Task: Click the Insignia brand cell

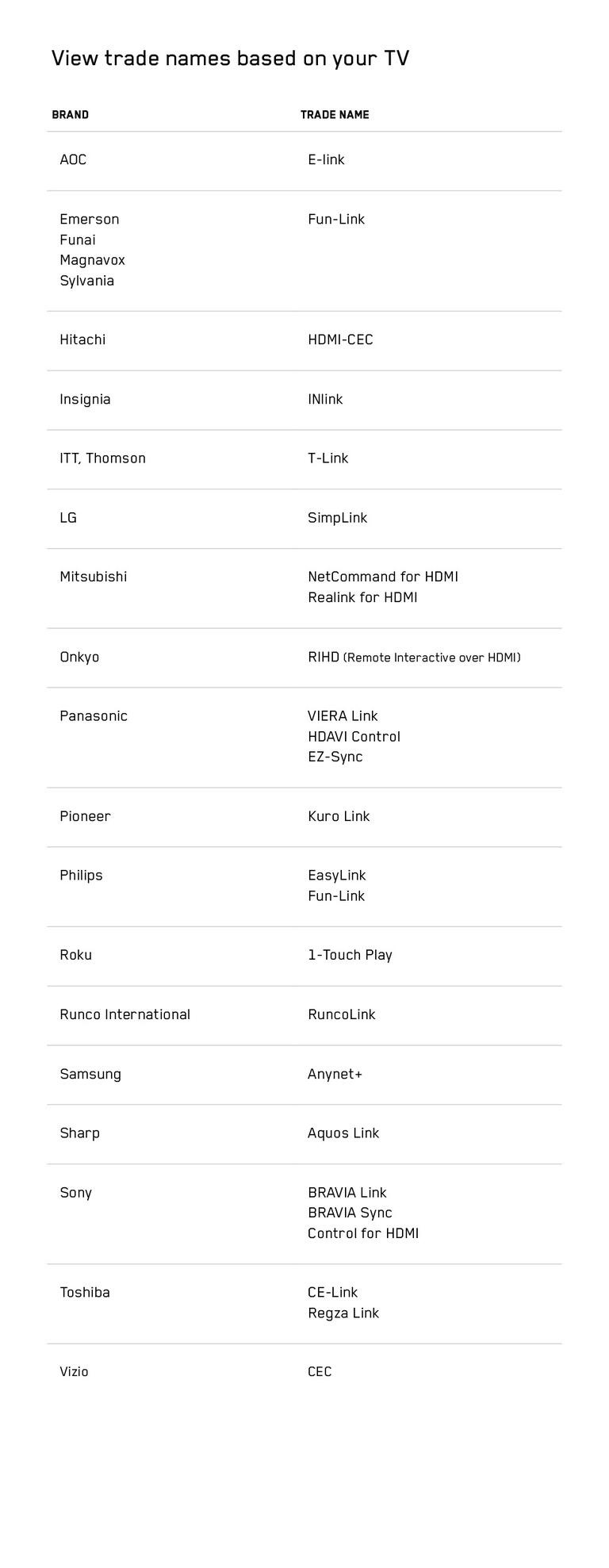Action: point(85,400)
